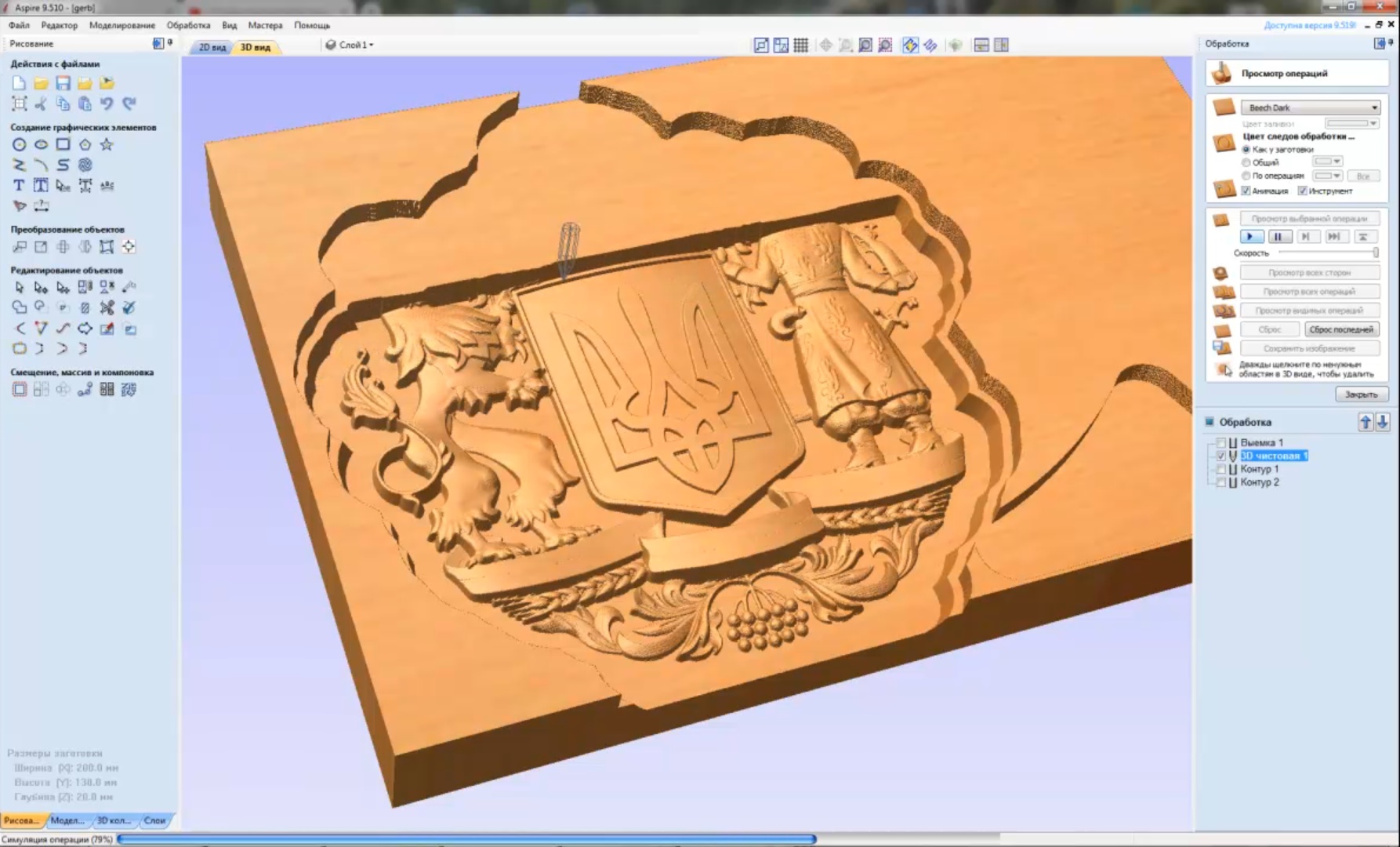
Task: Click the Save file icon
Action: pos(63,83)
